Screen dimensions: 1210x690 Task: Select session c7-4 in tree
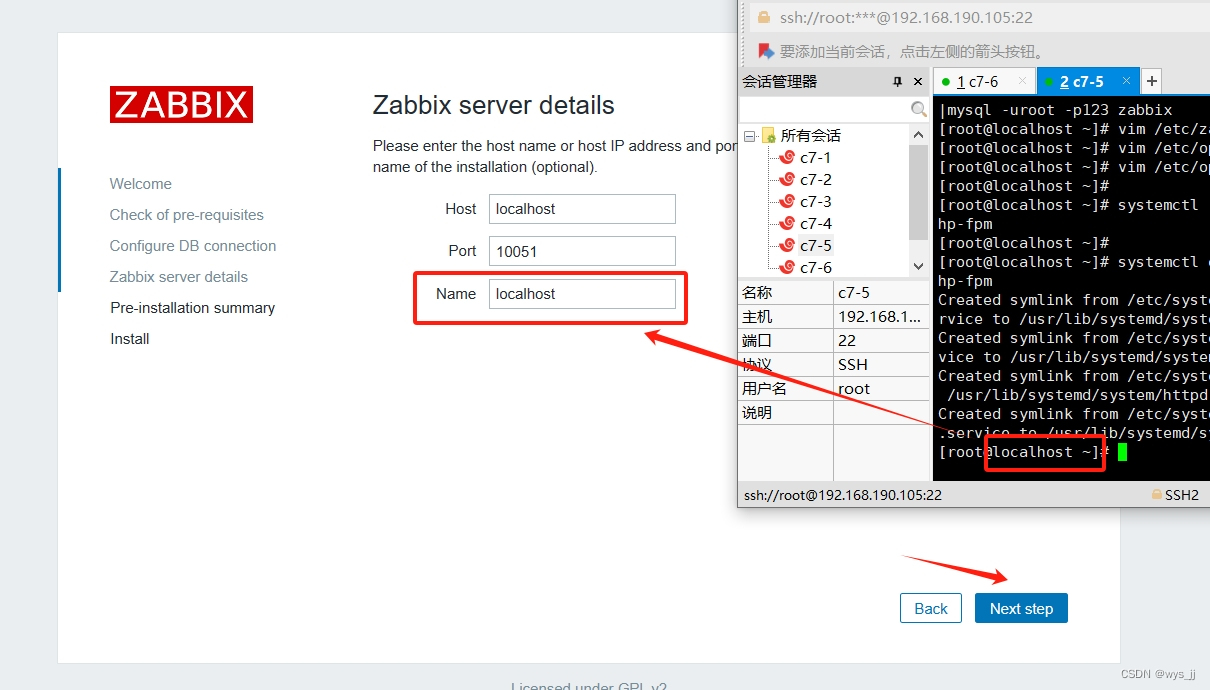(815, 223)
